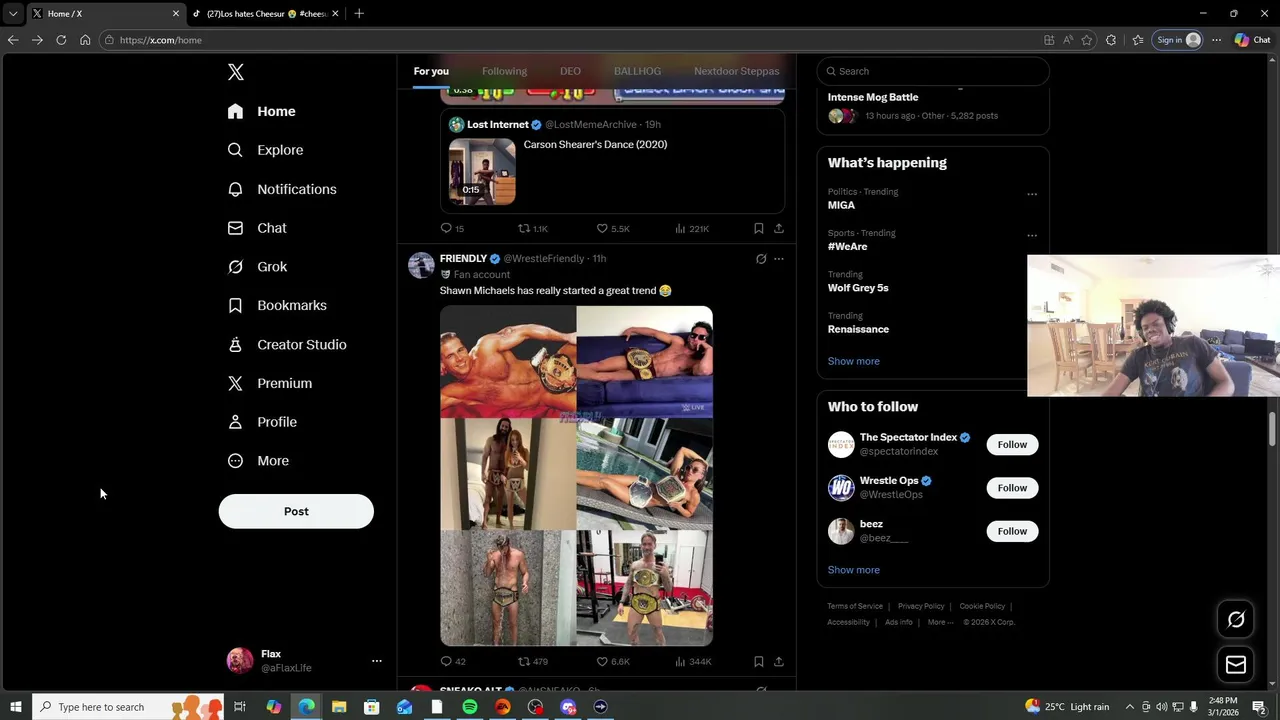Viewport: 1280px width, 720px height.
Task: Switch to Nextdoor Steppas tab
Action: [736, 71]
